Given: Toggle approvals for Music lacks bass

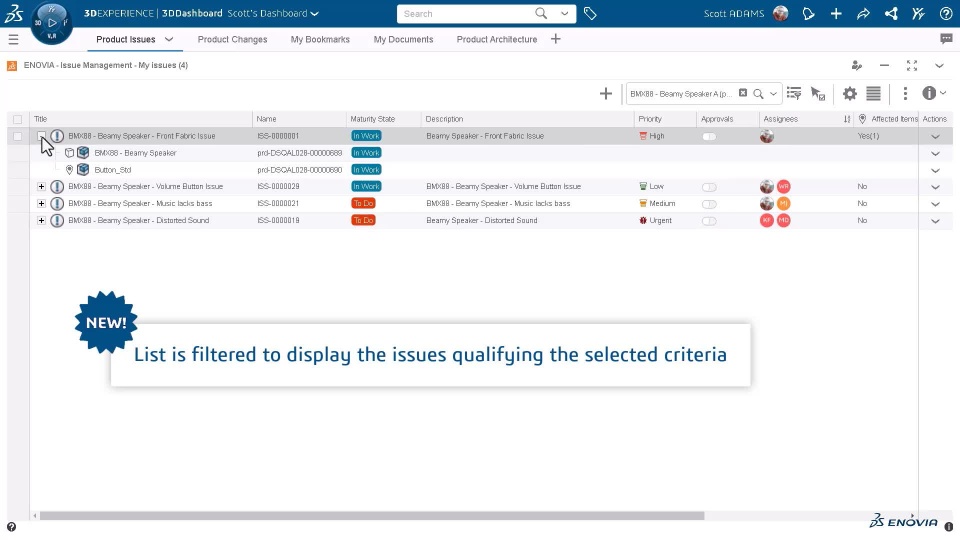Looking at the screenshot, I should click(x=709, y=204).
